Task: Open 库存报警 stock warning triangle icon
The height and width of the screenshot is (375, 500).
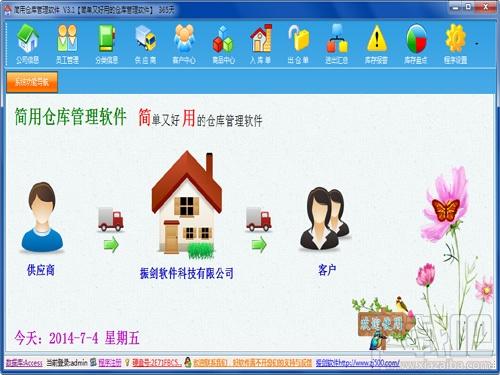Action: click(376, 44)
